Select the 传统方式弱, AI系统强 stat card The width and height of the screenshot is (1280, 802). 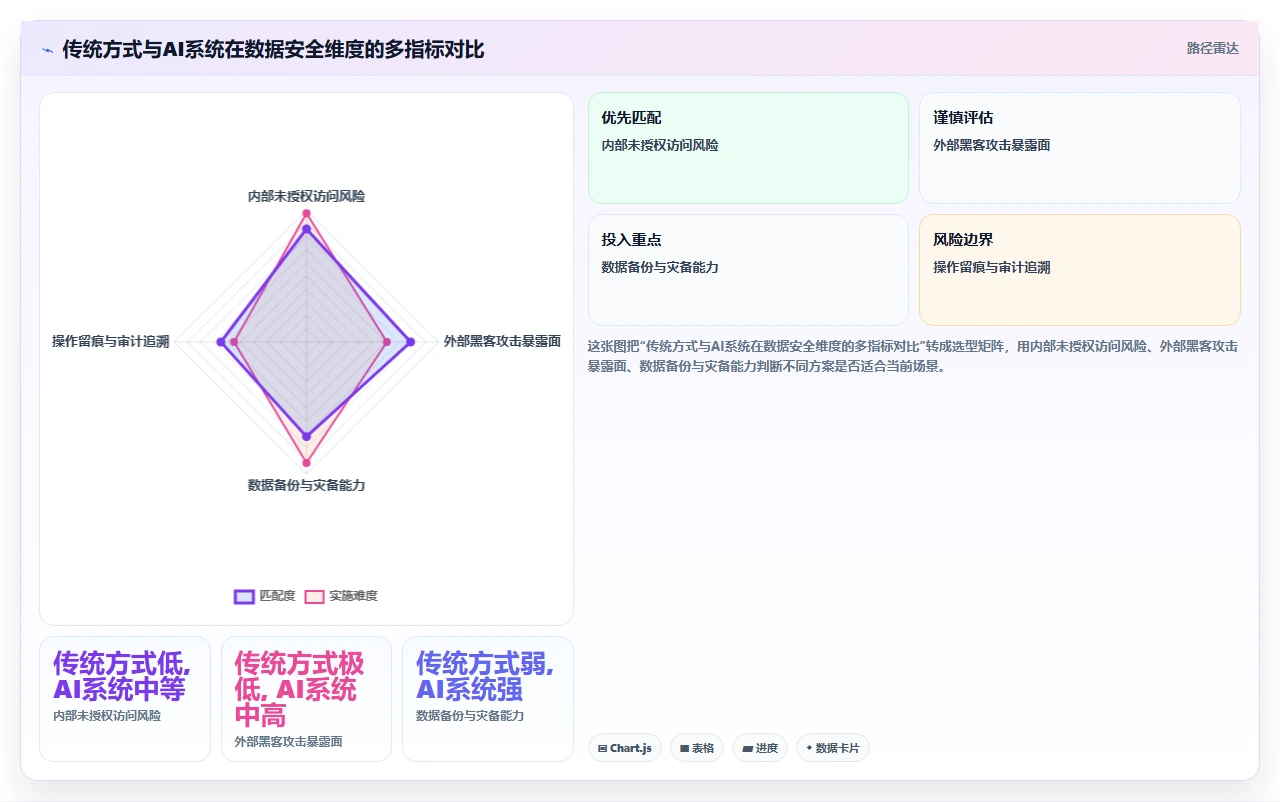(488, 699)
